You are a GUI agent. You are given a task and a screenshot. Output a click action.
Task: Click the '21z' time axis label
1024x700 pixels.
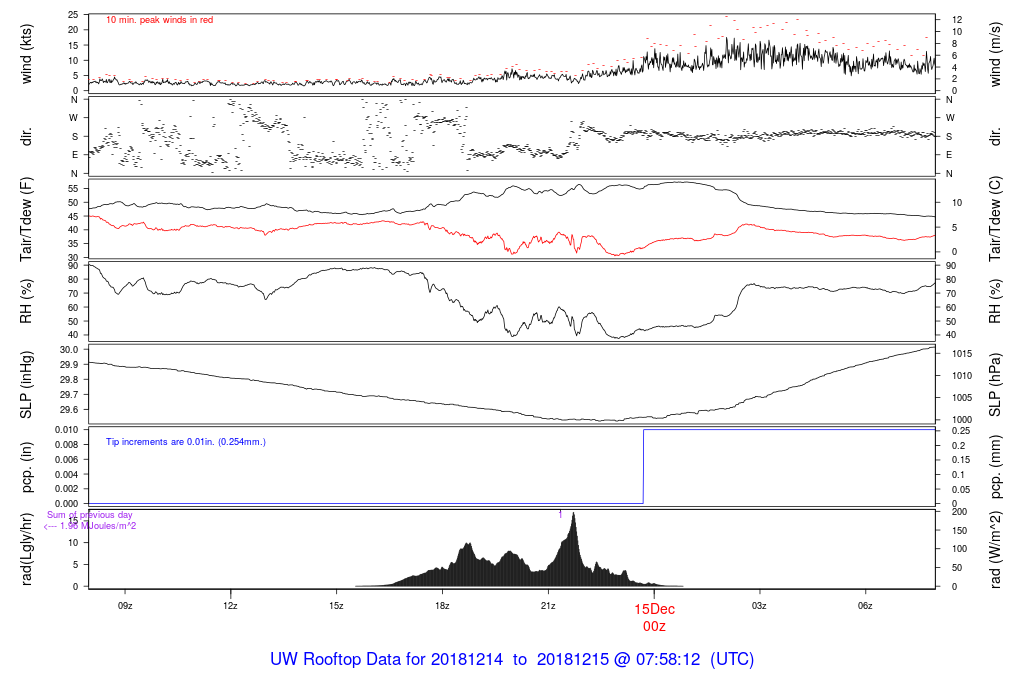tap(548, 606)
